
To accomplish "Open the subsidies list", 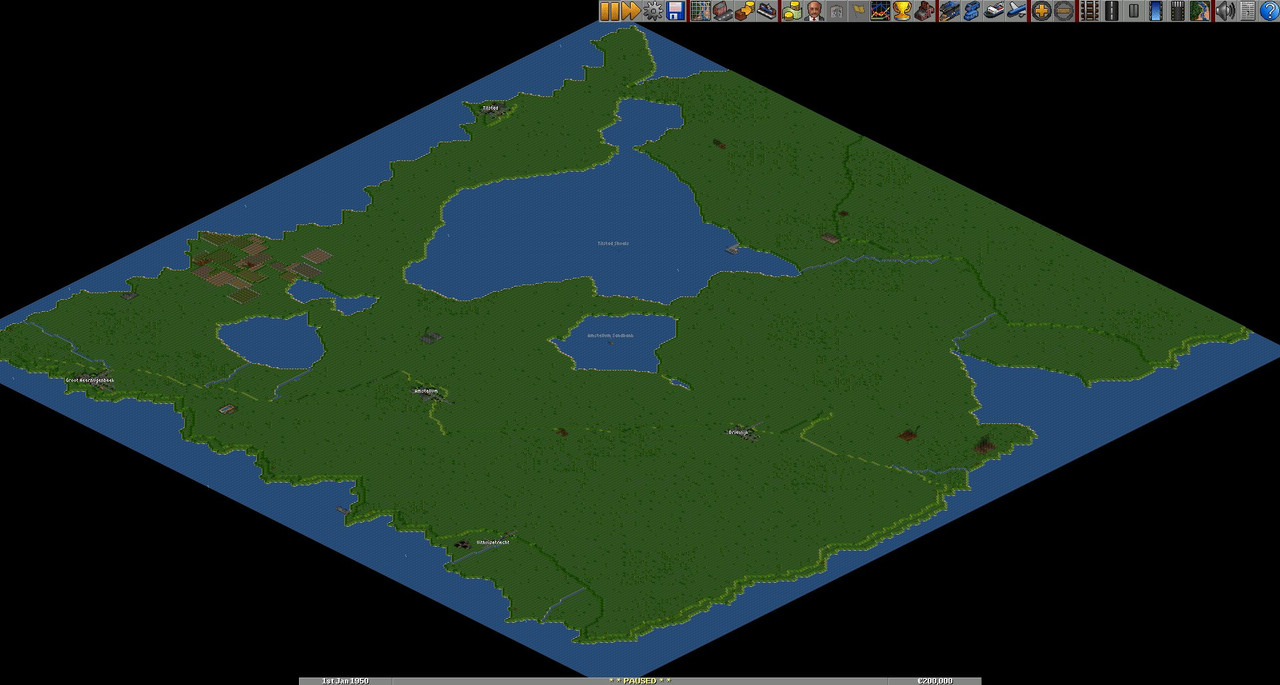I will click(x=744, y=11).
